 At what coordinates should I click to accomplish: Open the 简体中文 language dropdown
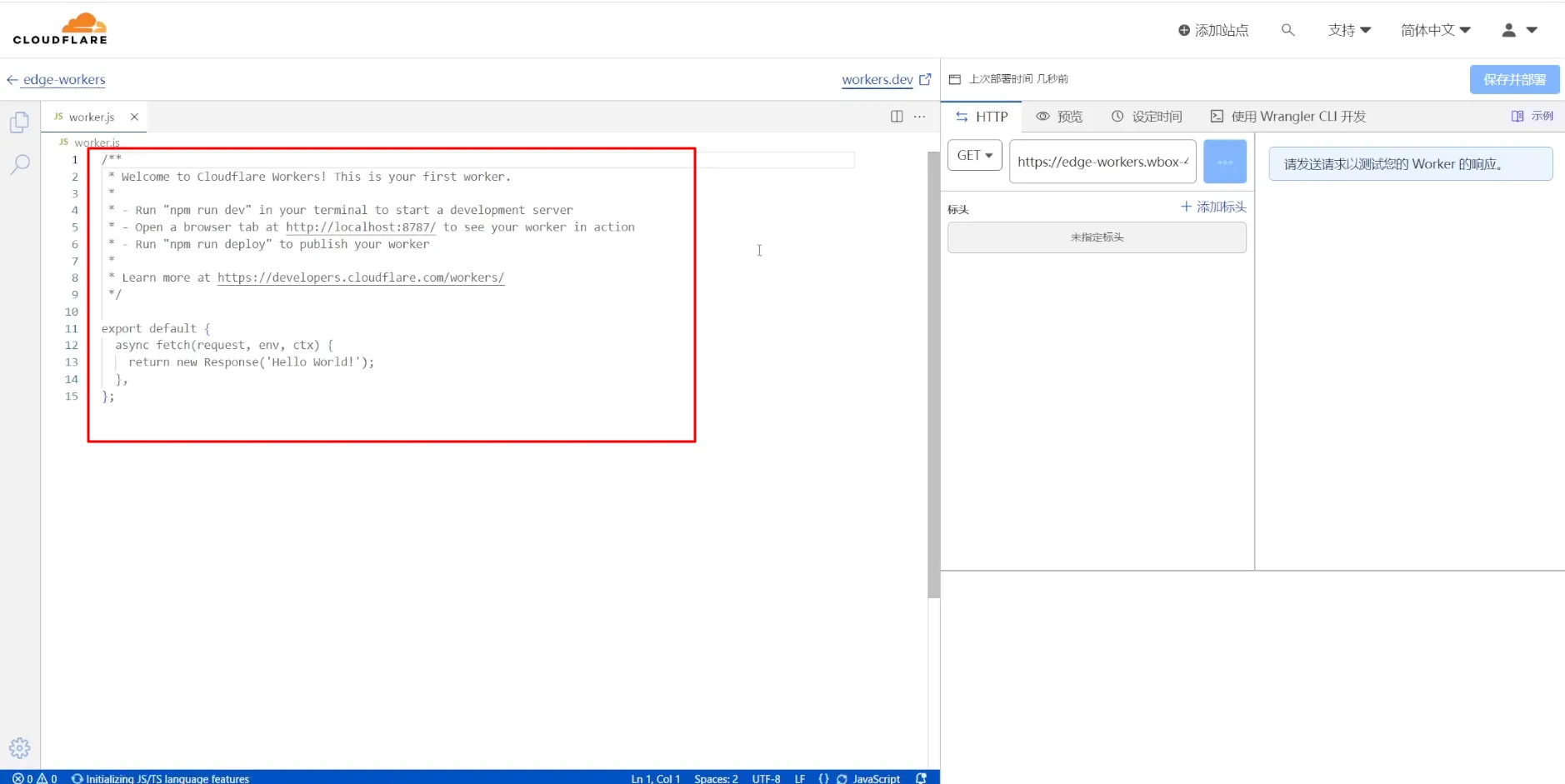1435,30
